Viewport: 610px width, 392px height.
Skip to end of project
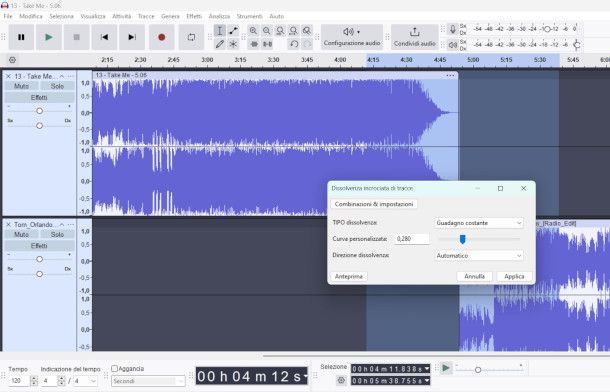point(132,37)
